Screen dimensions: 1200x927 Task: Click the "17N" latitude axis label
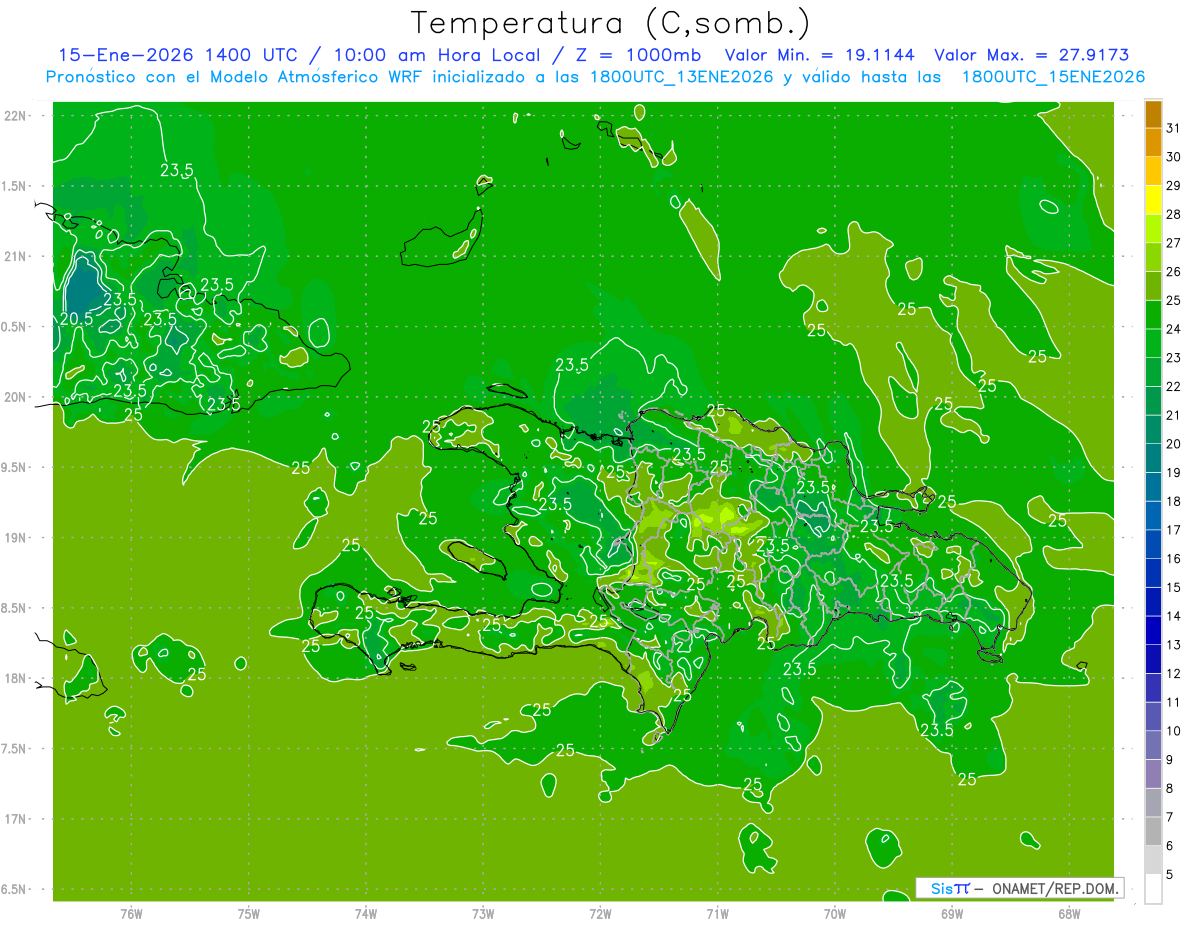(x=15, y=819)
